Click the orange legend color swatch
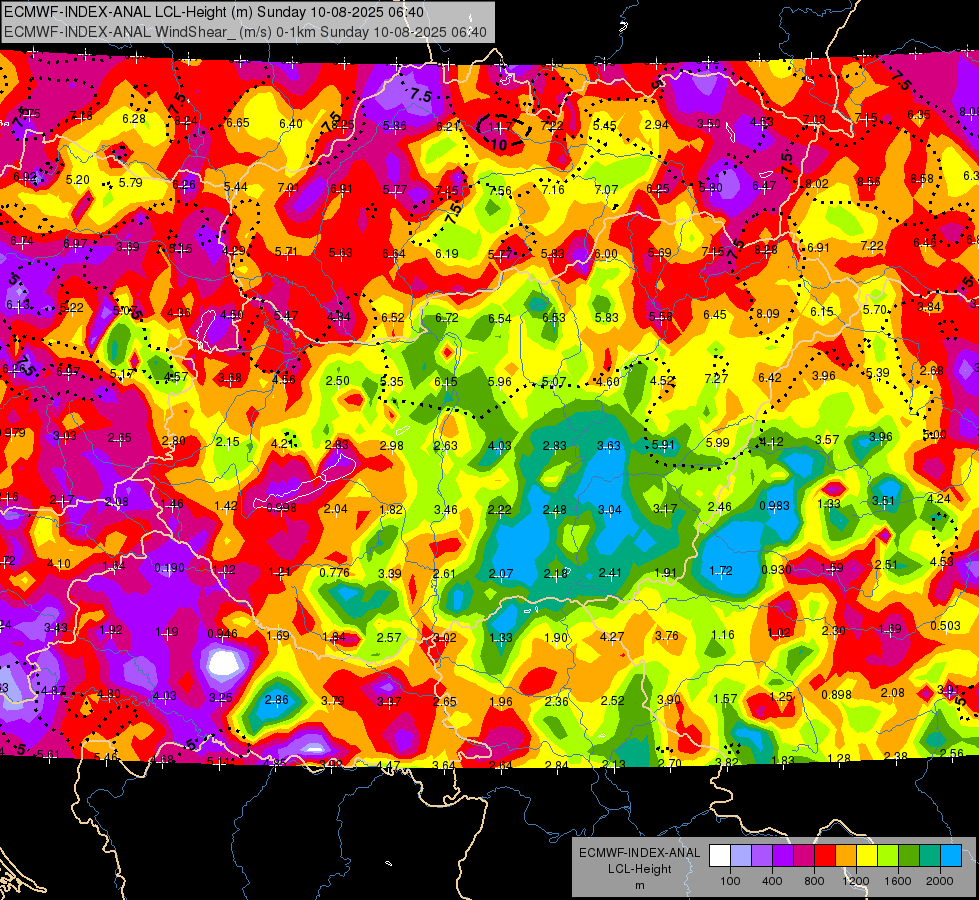The height and width of the screenshot is (900, 979). coord(846,855)
